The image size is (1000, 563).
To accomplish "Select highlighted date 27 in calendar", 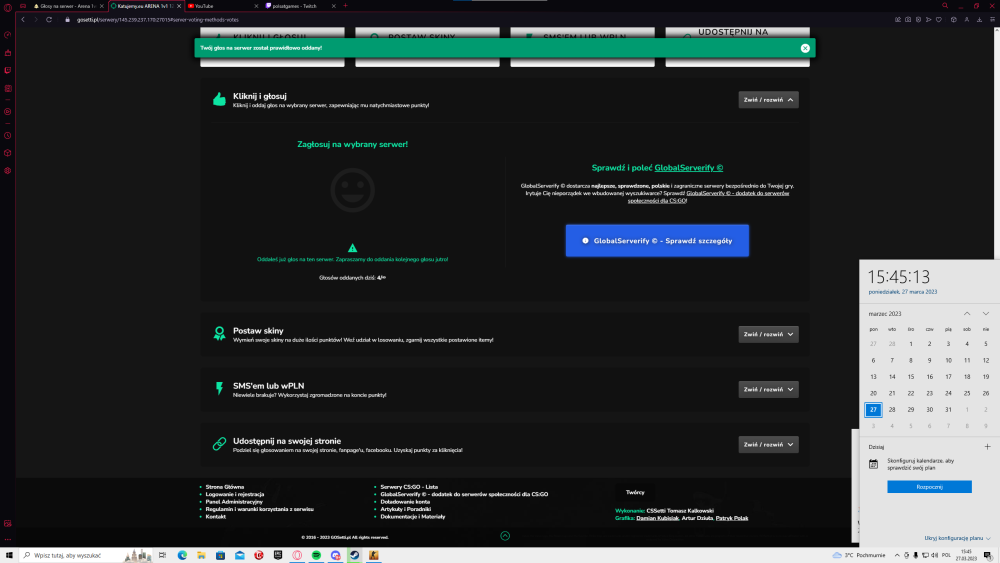I will pyautogui.click(x=873, y=409).
